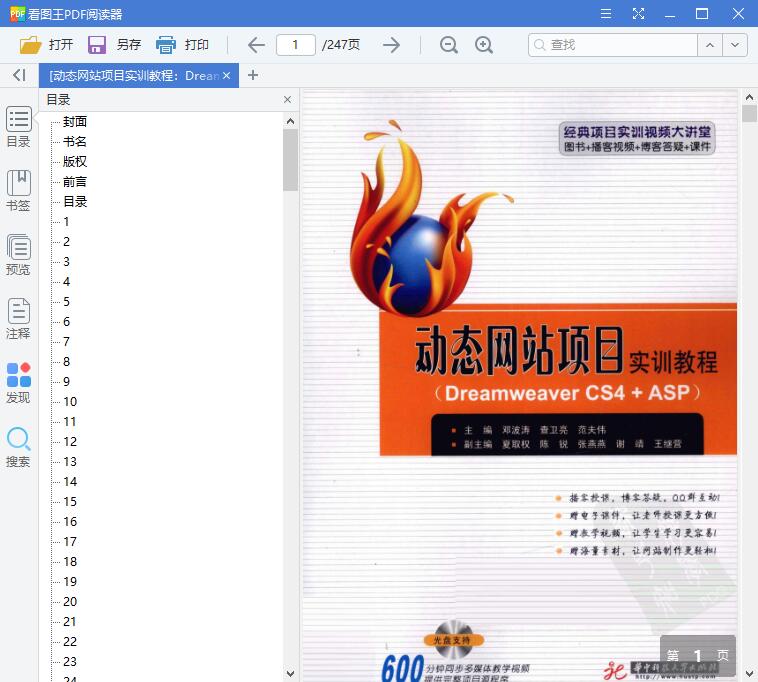This screenshot has width=758, height=682.
Task: Zoom in with the plus magnifier
Action: (x=483, y=45)
